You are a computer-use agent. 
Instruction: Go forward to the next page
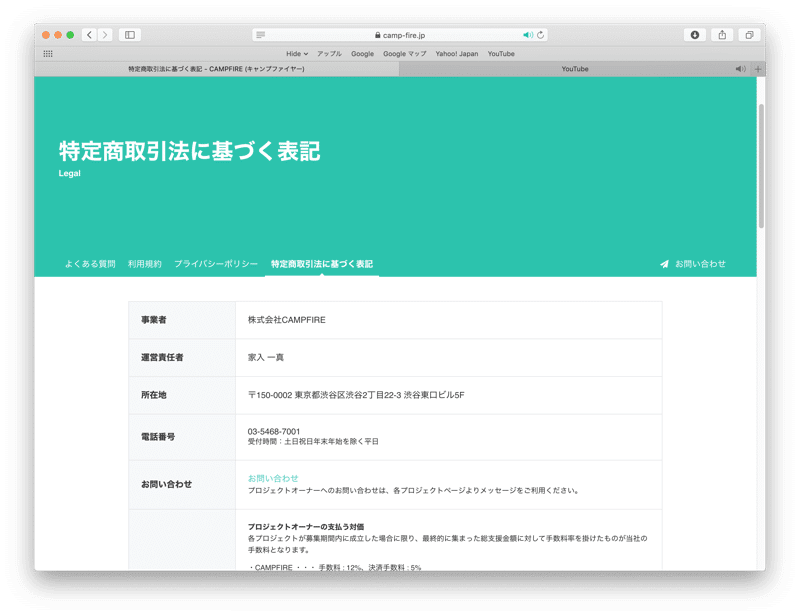pyautogui.click(x=105, y=35)
